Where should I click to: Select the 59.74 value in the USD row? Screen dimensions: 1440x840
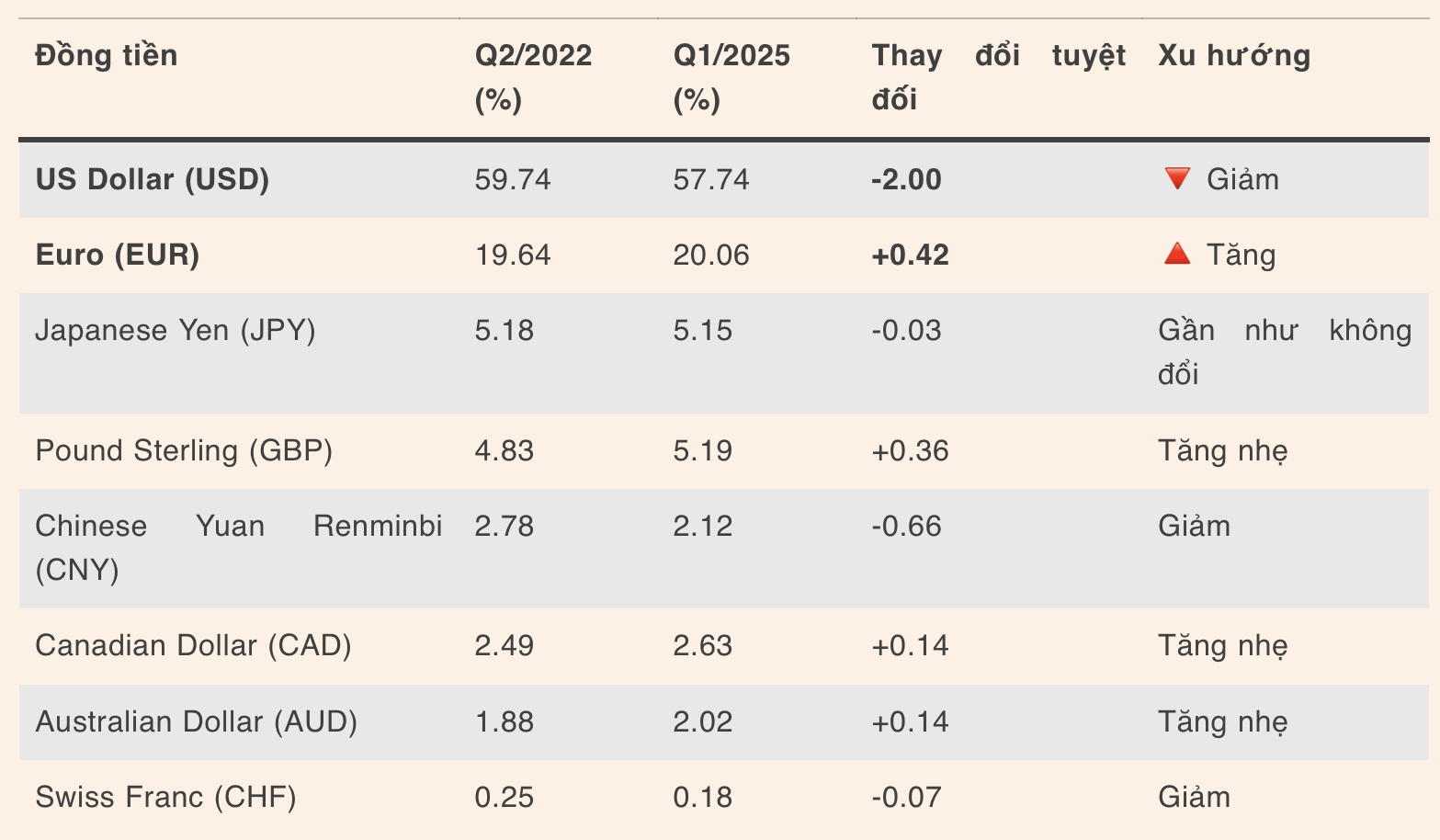click(x=513, y=179)
